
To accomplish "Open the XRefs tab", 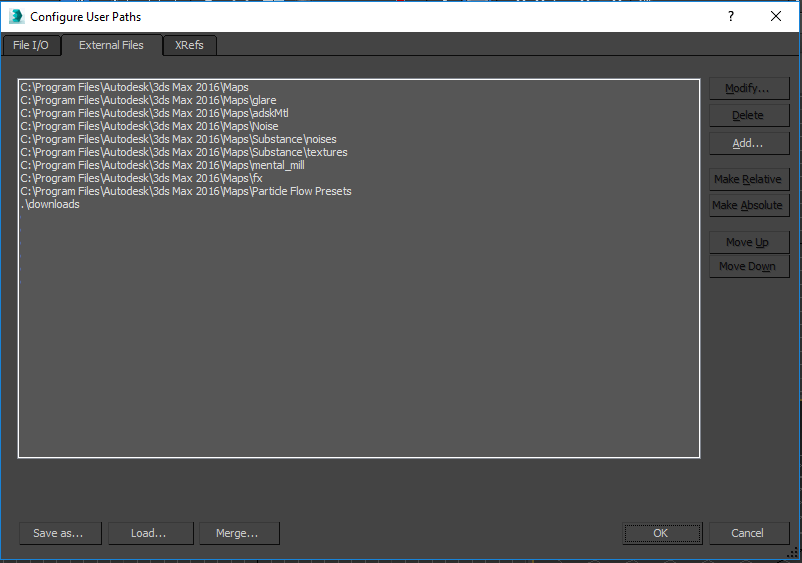I will coord(189,45).
